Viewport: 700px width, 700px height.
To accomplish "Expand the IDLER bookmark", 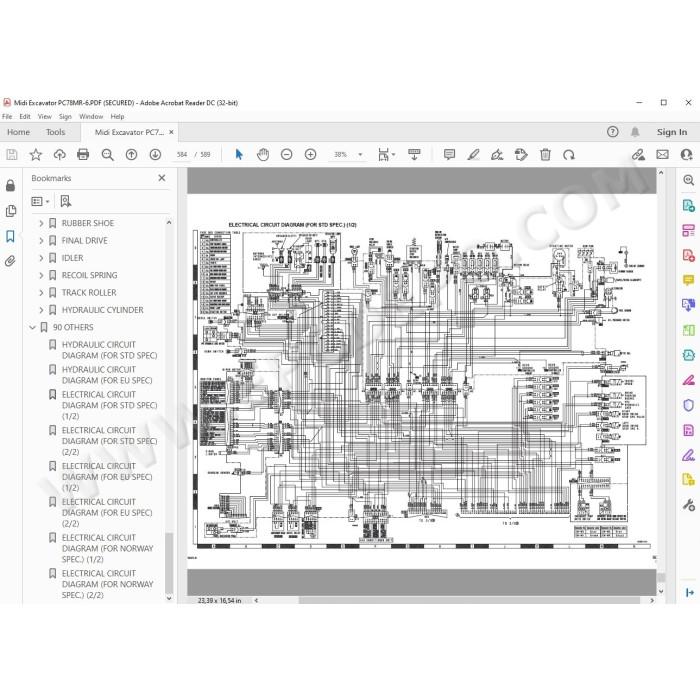I will click(x=41, y=258).
